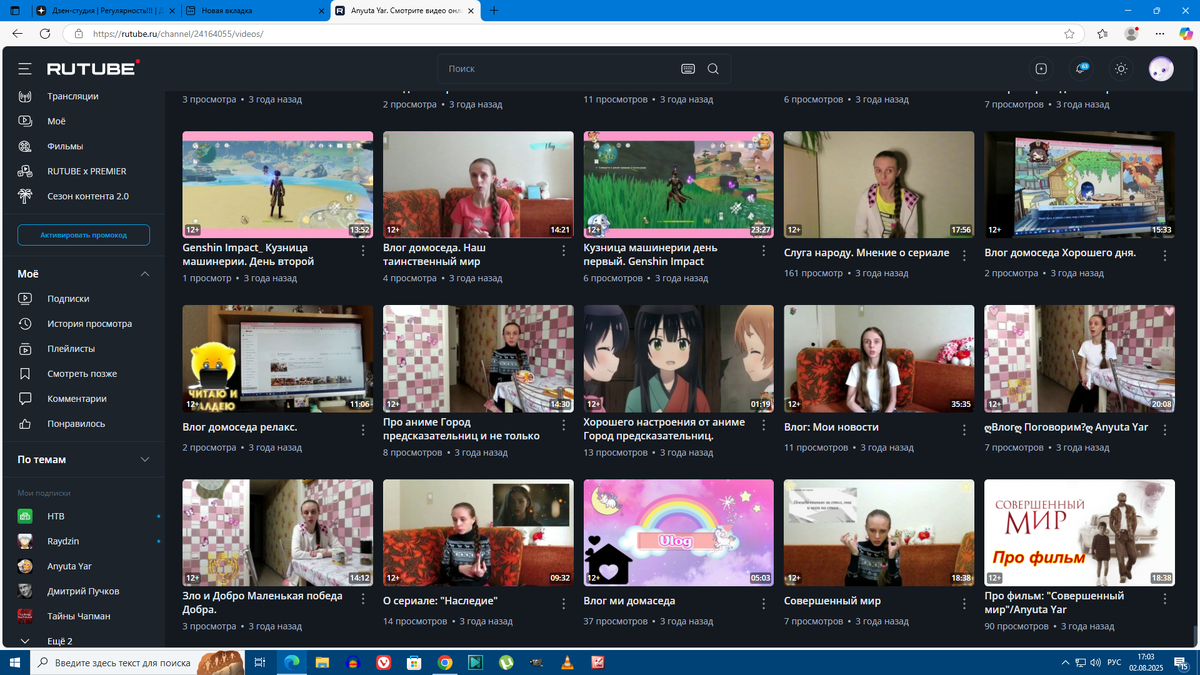Screen dimensions: 1200x675
Task: Open a new browser tab
Action: point(494,10)
